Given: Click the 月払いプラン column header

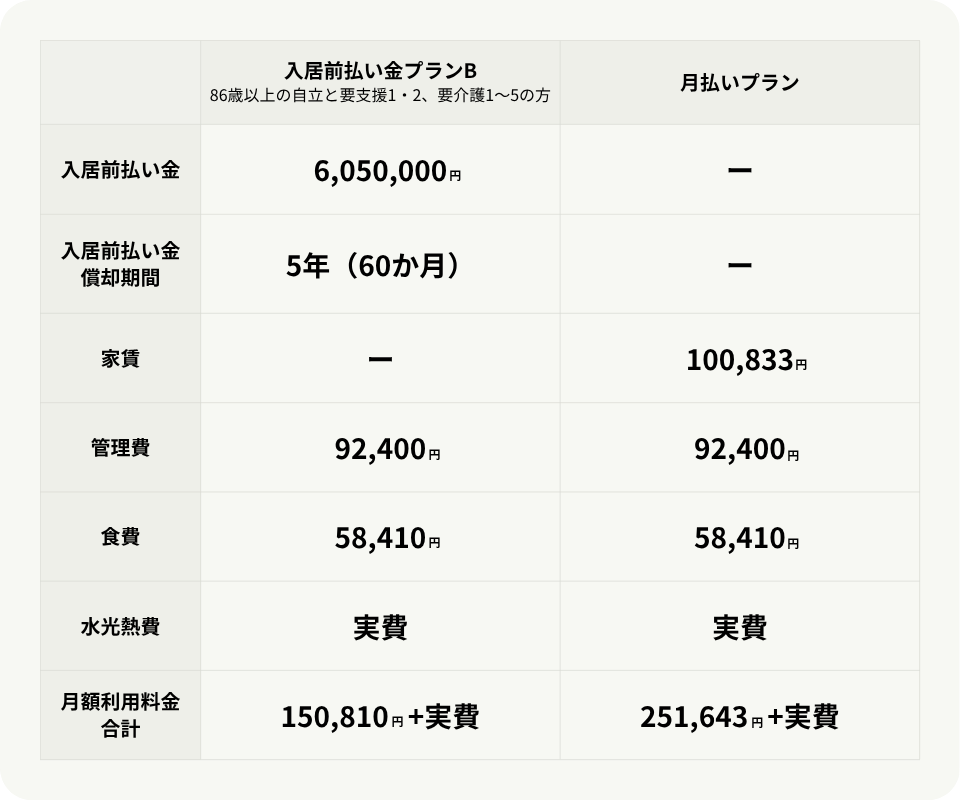Looking at the screenshot, I should click(740, 83).
